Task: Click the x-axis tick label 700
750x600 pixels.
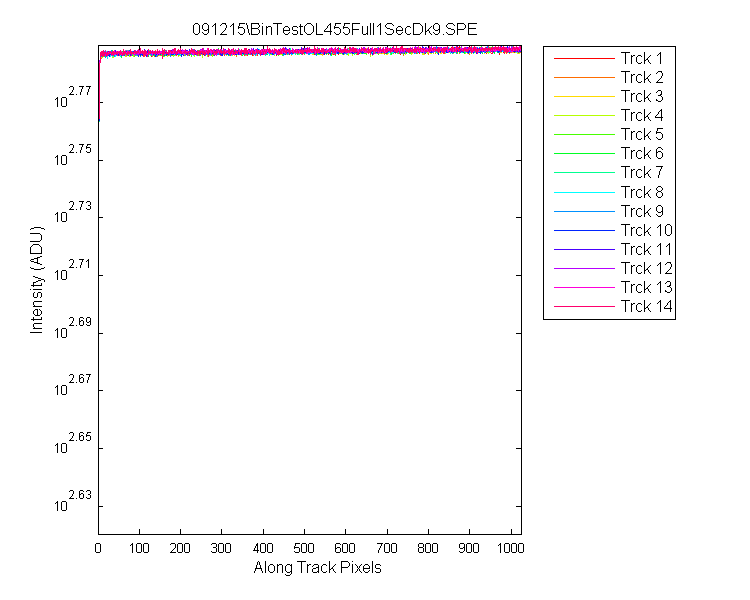Action: pyautogui.click(x=387, y=548)
